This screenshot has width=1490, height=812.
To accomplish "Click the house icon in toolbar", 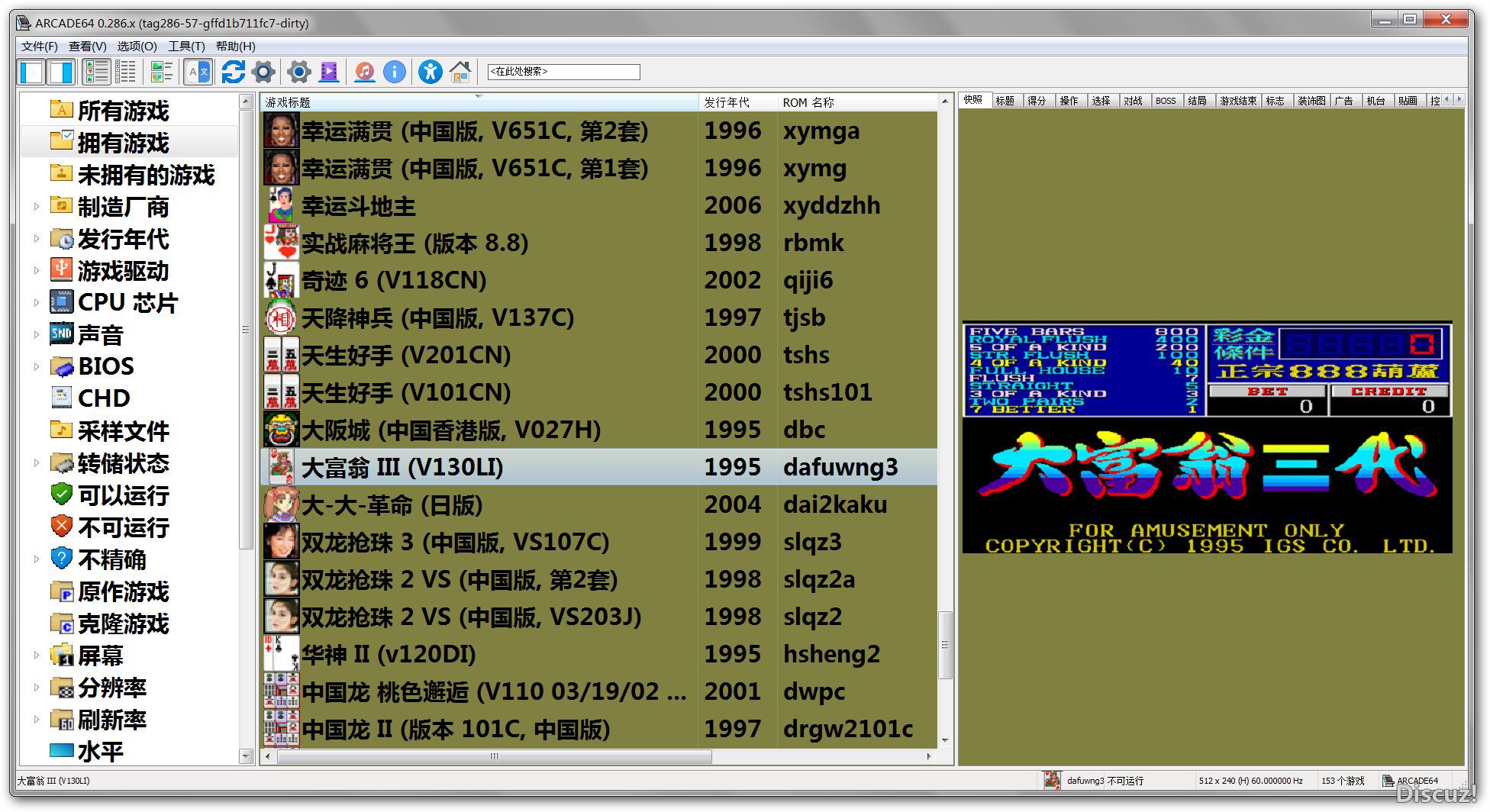I will coord(460,72).
